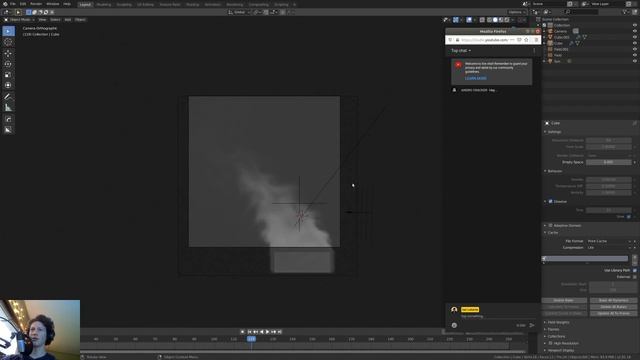Hide Collection using its eye icon
The width and height of the screenshot is (640, 360).
pos(635,25)
